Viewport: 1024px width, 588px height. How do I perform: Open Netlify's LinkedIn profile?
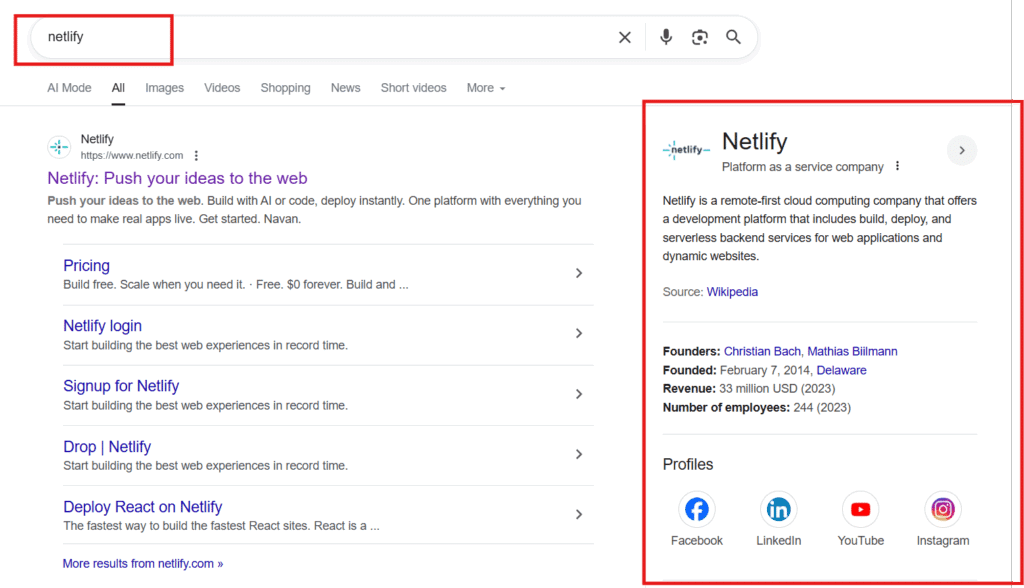tap(778, 509)
